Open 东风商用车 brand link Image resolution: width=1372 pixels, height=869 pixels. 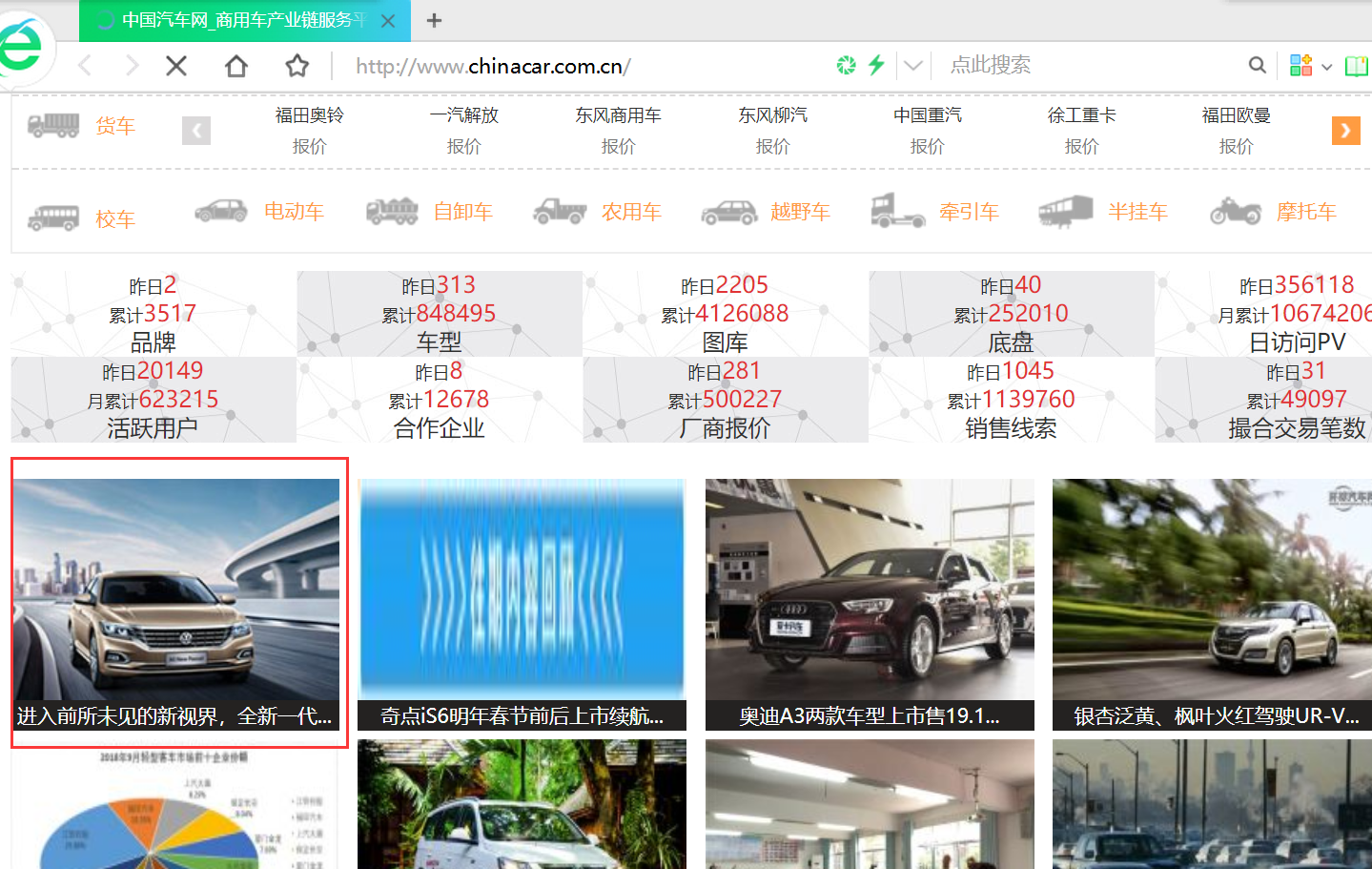pyautogui.click(x=618, y=115)
